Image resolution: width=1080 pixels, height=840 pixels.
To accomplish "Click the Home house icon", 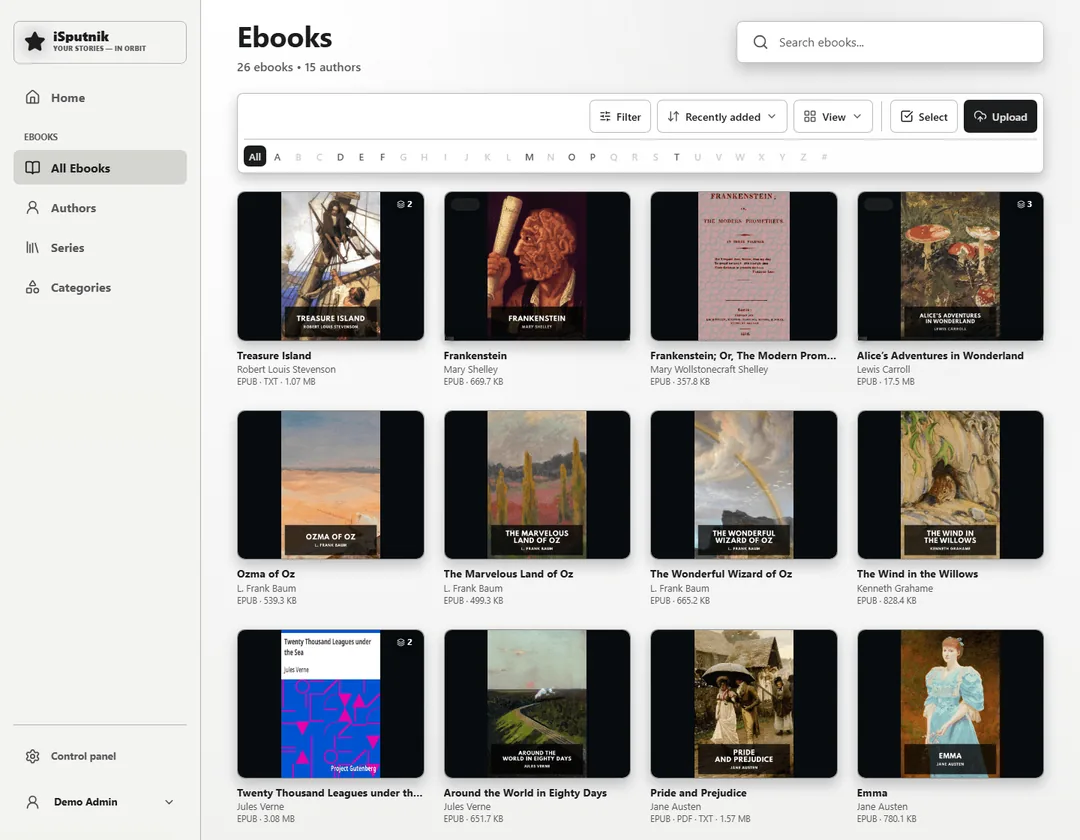I will [32, 97].
